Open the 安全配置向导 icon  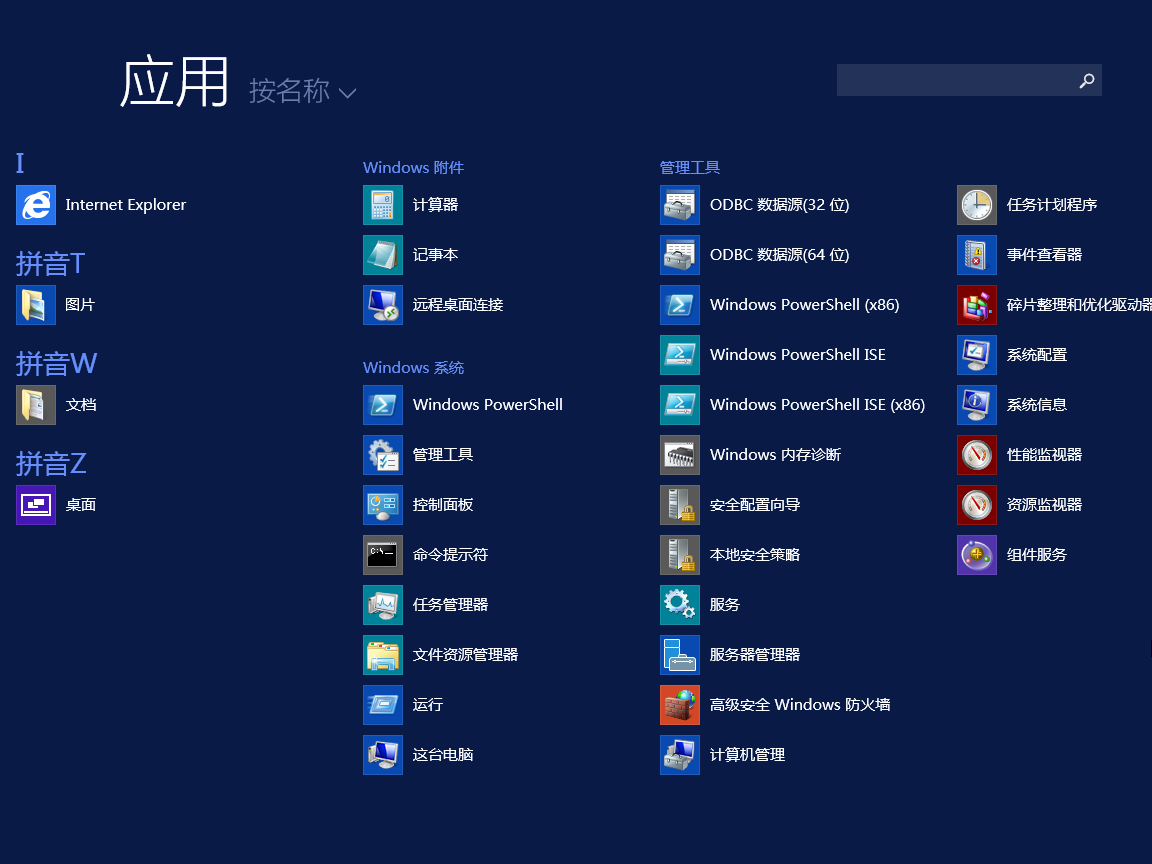[x=680, y=505]
